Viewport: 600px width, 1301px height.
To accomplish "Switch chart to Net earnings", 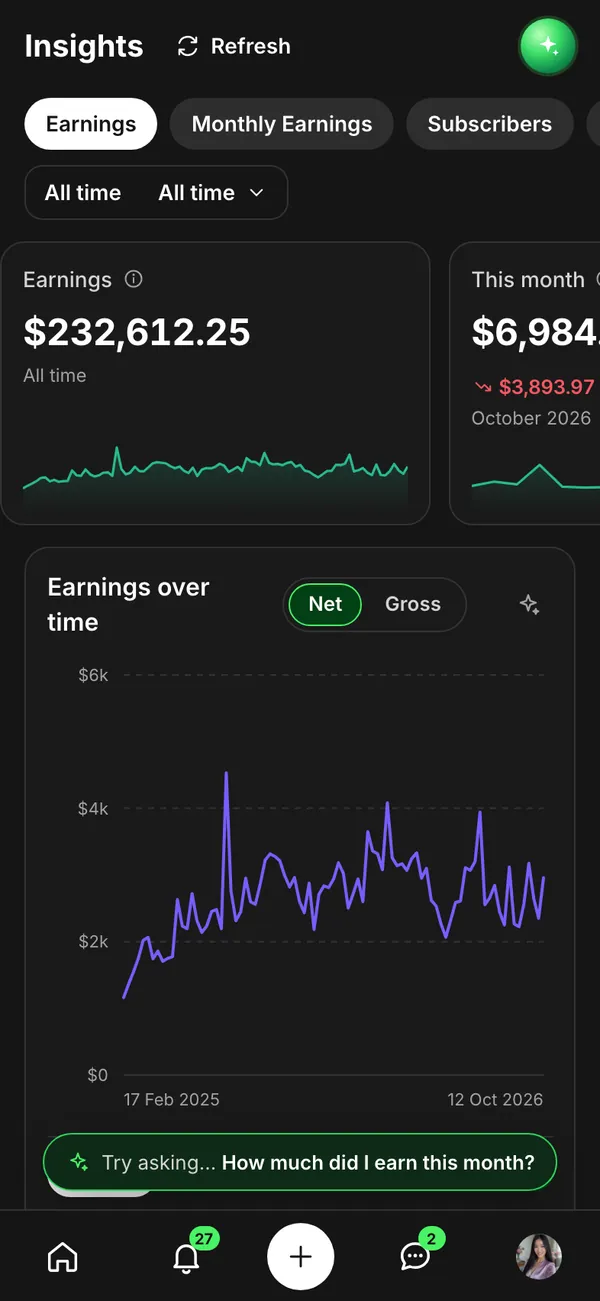I will [x=325, y=604].
